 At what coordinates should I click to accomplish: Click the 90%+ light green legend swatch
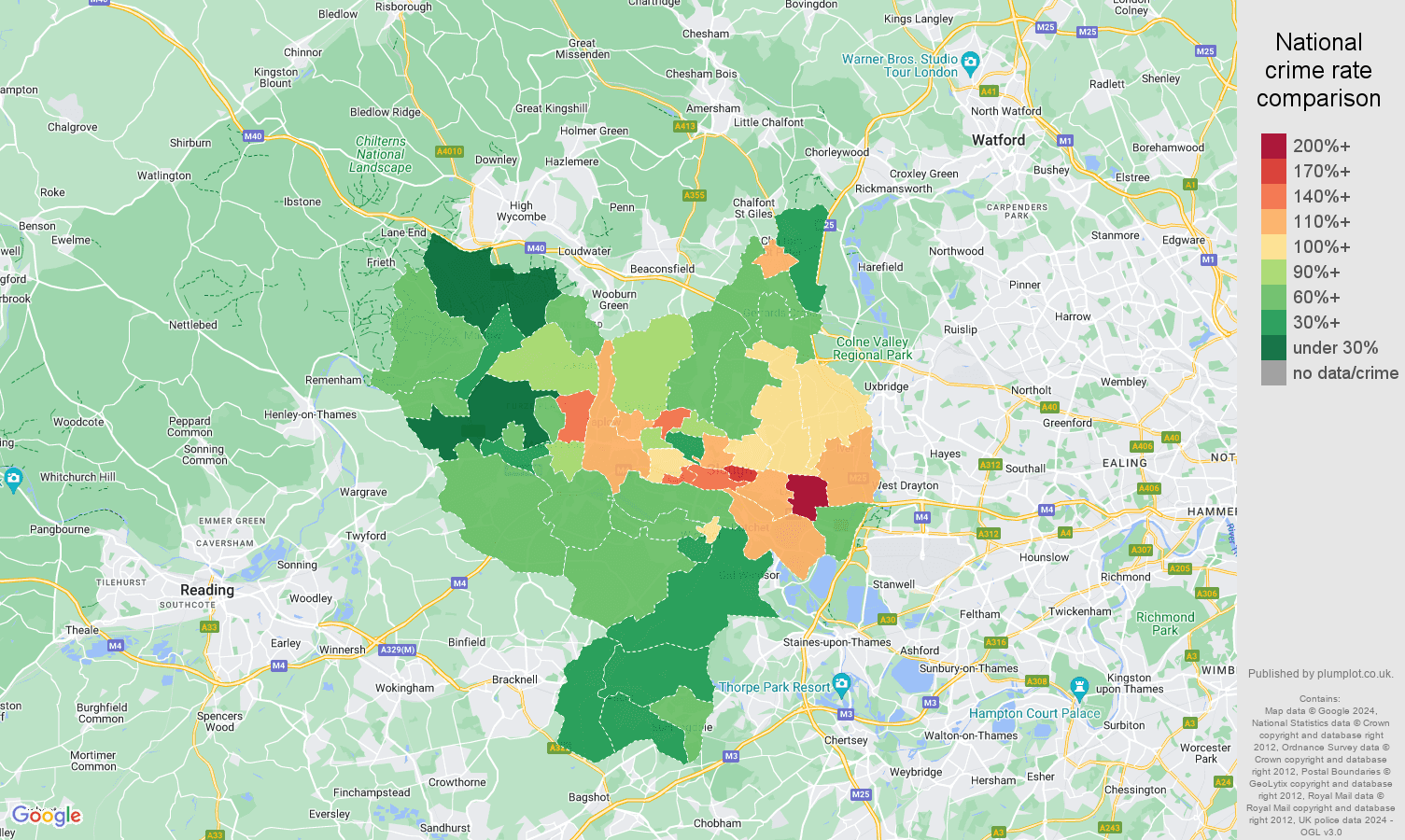tap(1273, 273)
